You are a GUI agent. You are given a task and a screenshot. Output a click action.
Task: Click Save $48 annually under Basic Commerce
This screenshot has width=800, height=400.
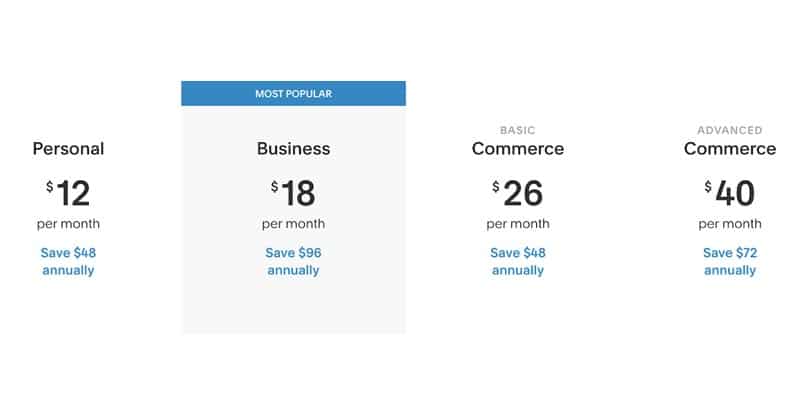518,261
